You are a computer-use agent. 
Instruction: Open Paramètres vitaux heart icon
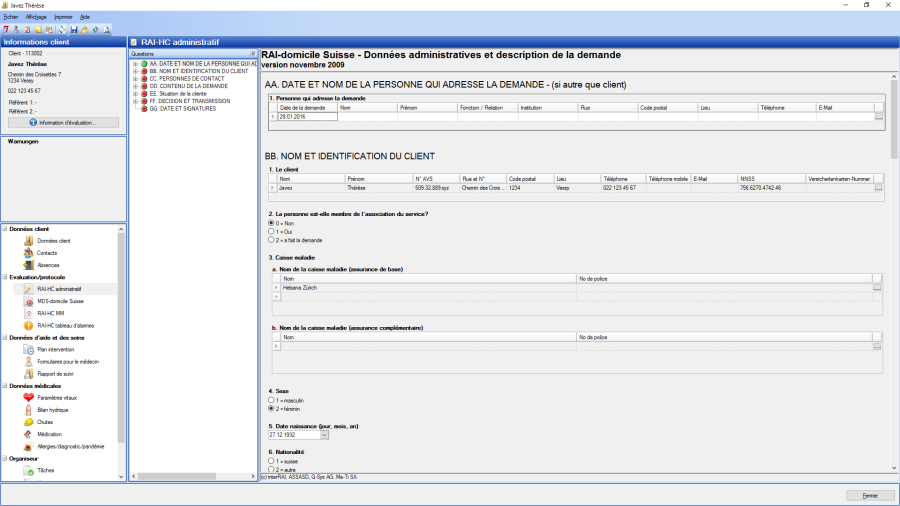[29, 398]
